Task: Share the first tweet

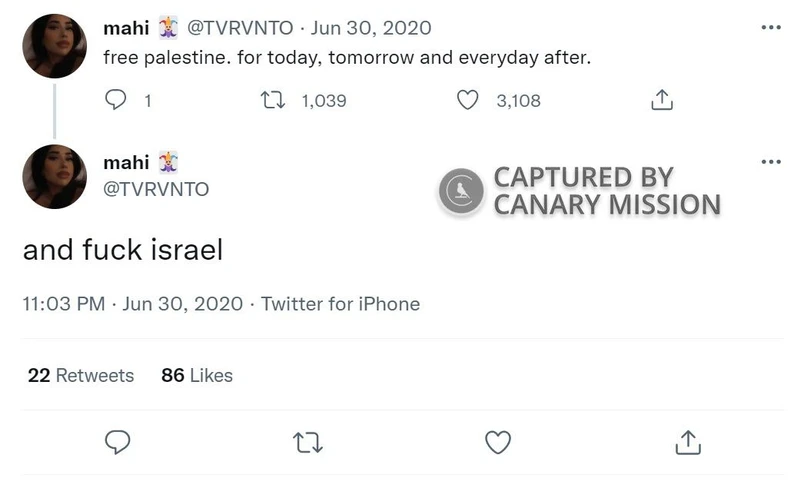Action: (x=661, y=100)
